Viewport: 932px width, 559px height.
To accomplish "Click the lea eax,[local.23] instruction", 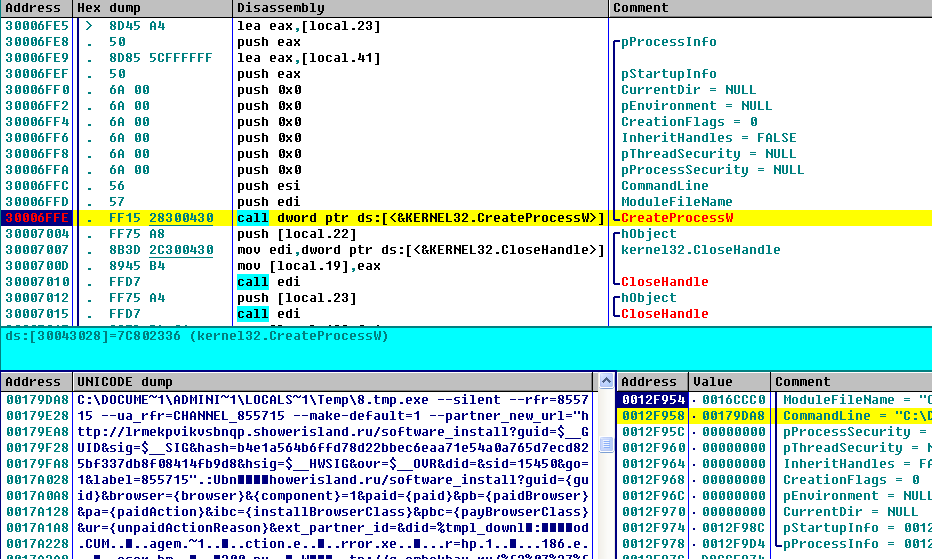I will click(308, 26).
